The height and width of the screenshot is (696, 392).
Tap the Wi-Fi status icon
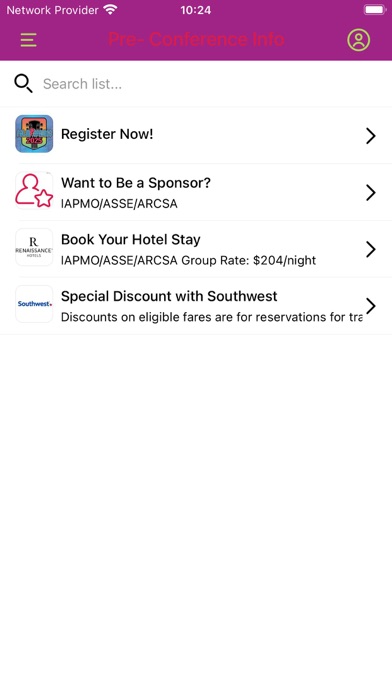tap(110, 10)
